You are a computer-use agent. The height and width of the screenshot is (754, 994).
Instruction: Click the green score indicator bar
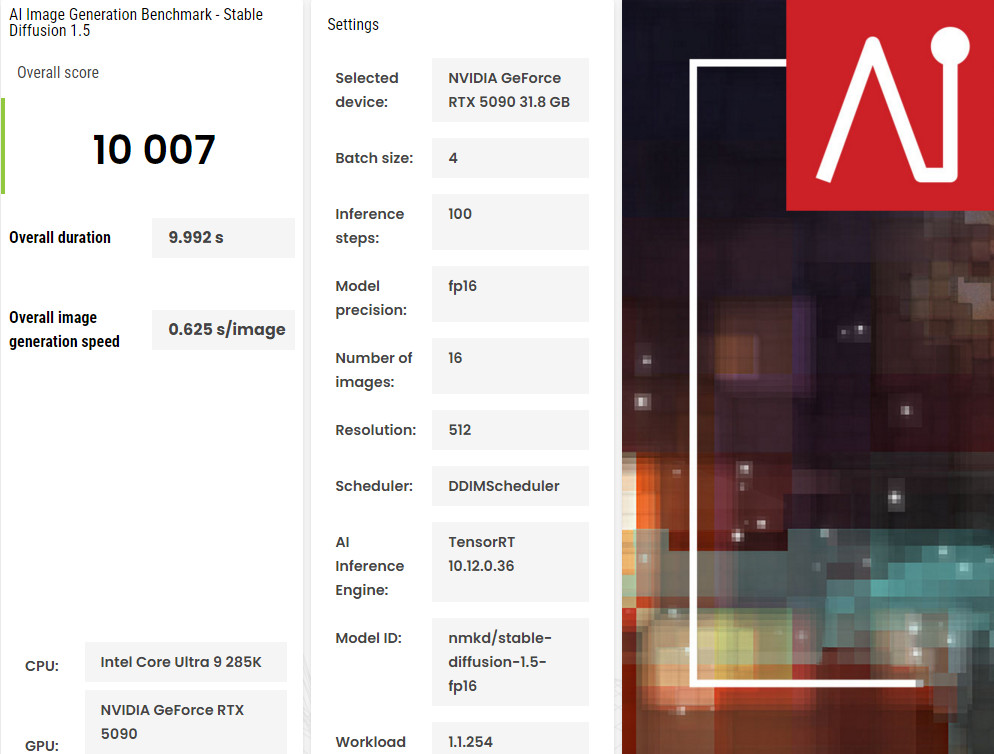tap(3, 146)
